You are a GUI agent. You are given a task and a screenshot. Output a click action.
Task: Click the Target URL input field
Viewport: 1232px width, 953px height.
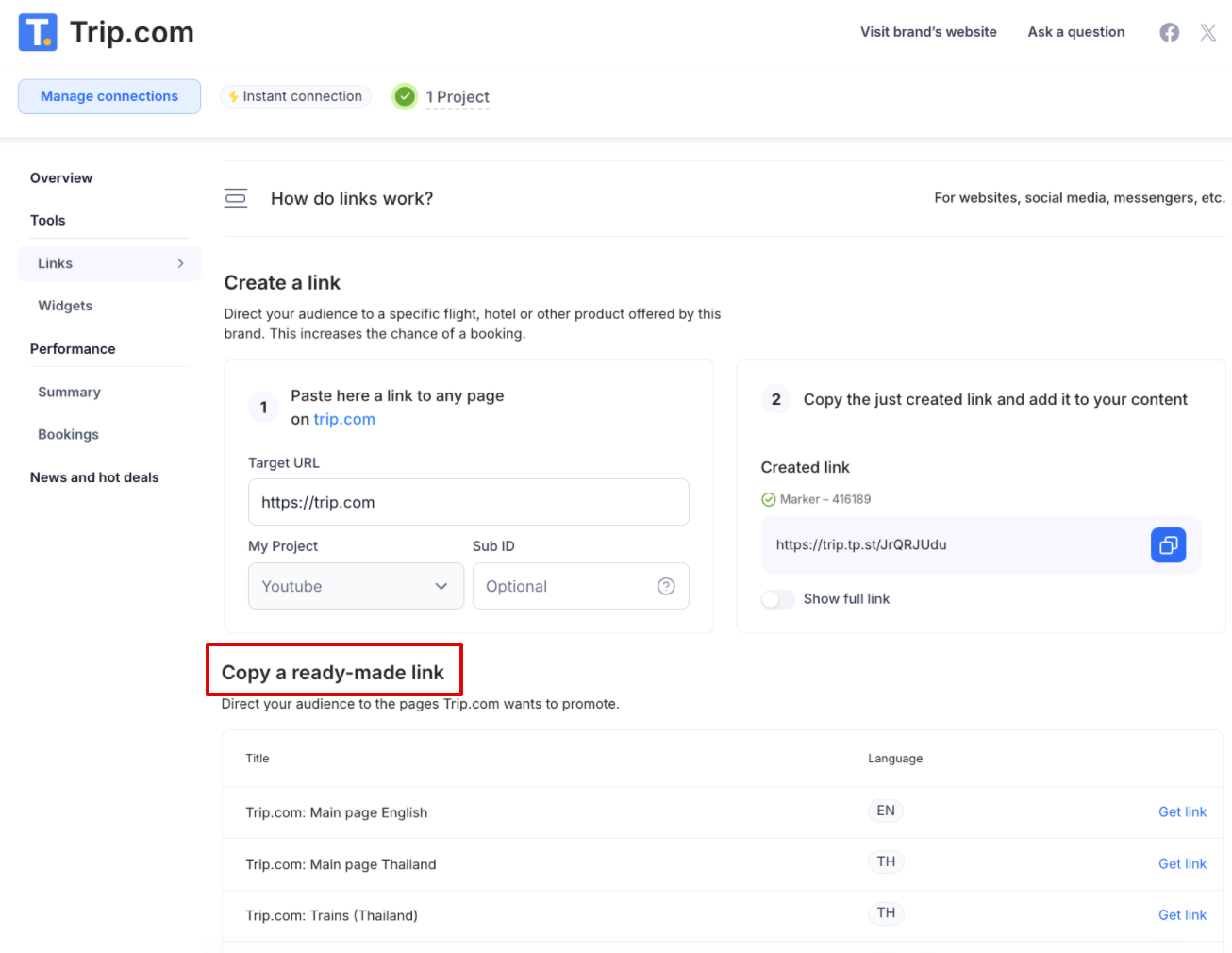point(469,502)
